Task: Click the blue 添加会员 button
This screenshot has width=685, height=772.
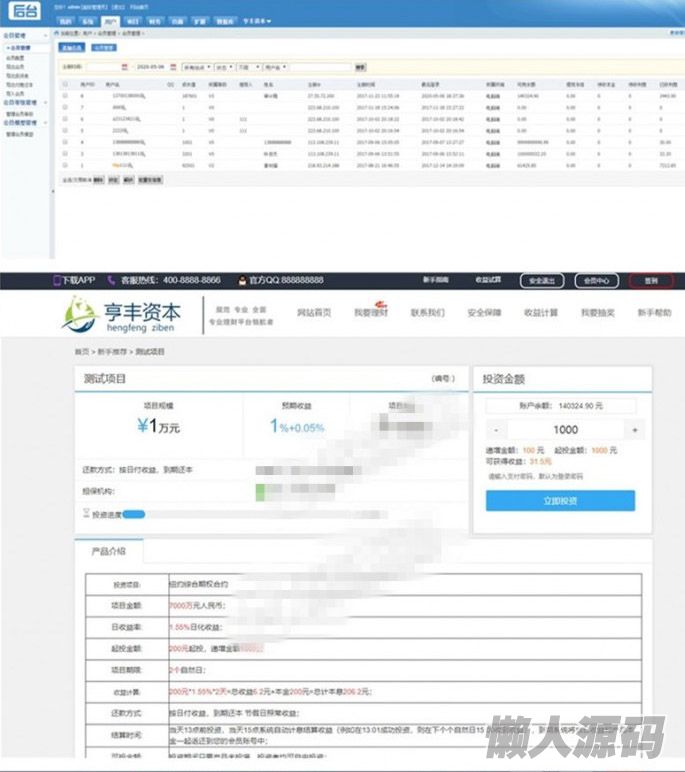Action: pyautogui.click(x=72, y=48)
